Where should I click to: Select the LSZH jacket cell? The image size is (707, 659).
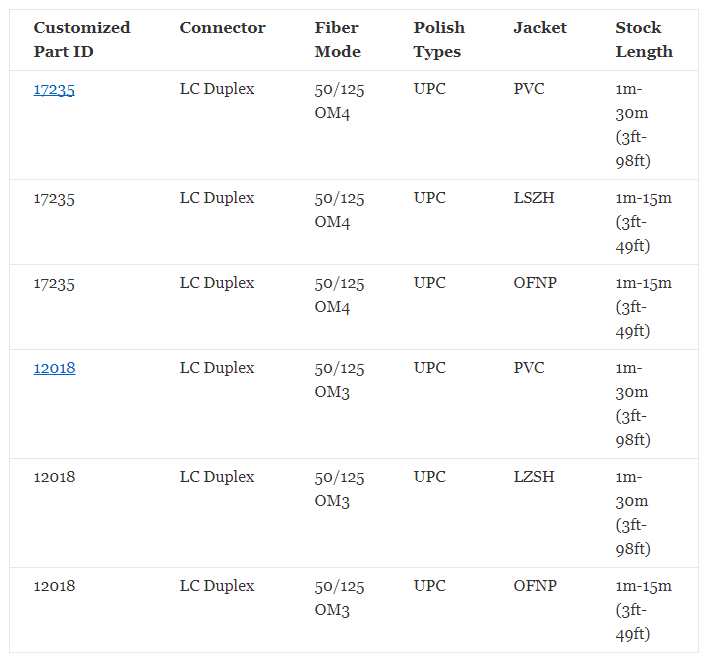(x=534, y=198)
